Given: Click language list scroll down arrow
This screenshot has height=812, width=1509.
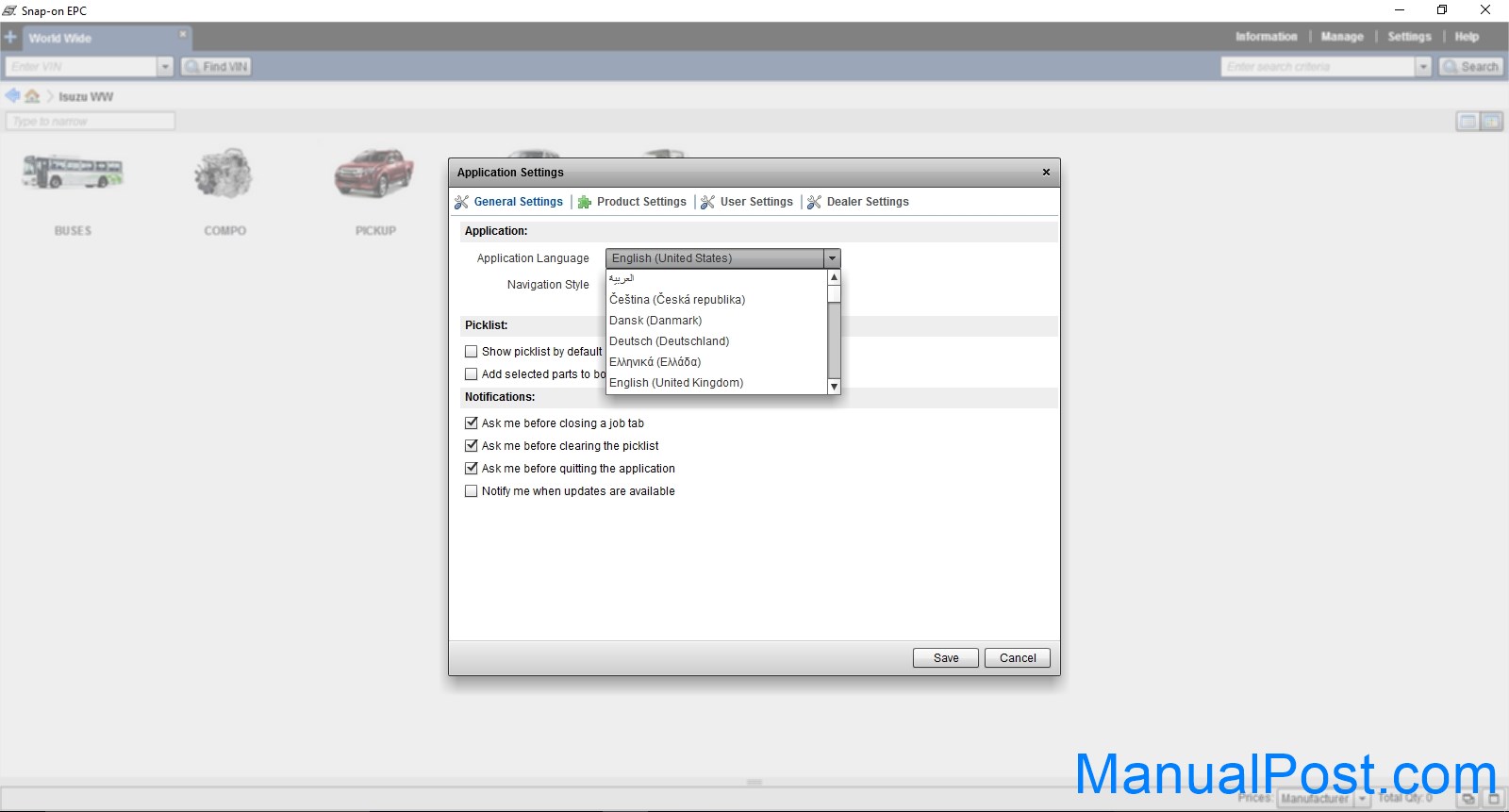Looking at the screenshot, I should (834, 387).
